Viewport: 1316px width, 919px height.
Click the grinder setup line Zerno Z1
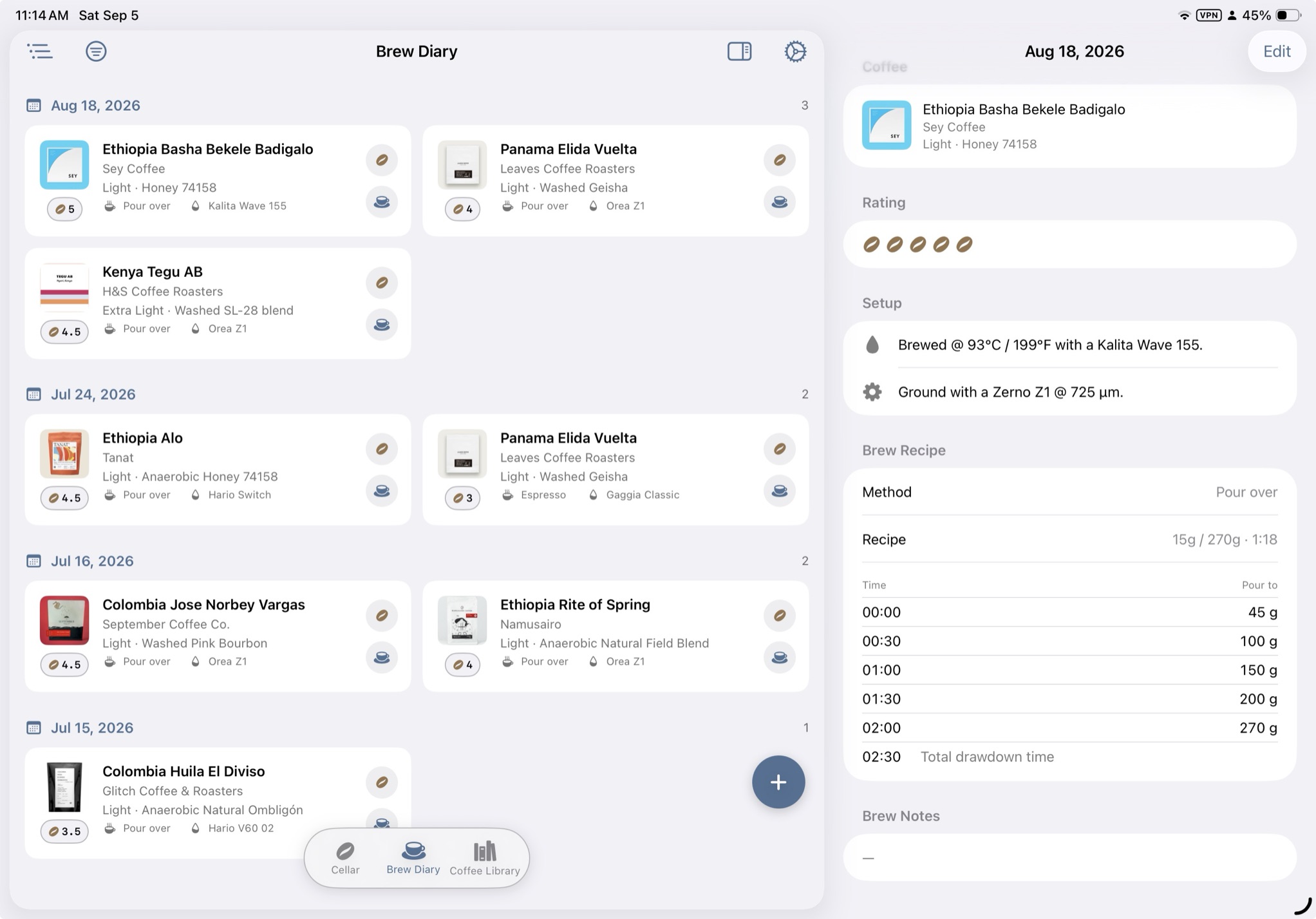coord(1069,392)
